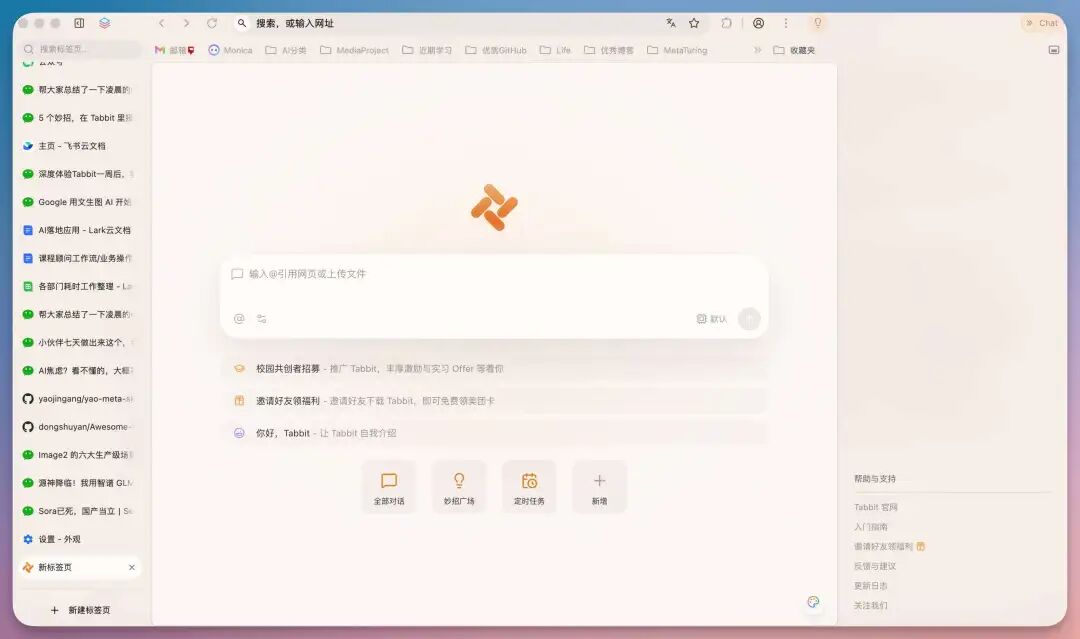The image size is (1080, 639).
Task: Switch to tab 课程顾问工作流/业务操作
Action: [81, 258]
